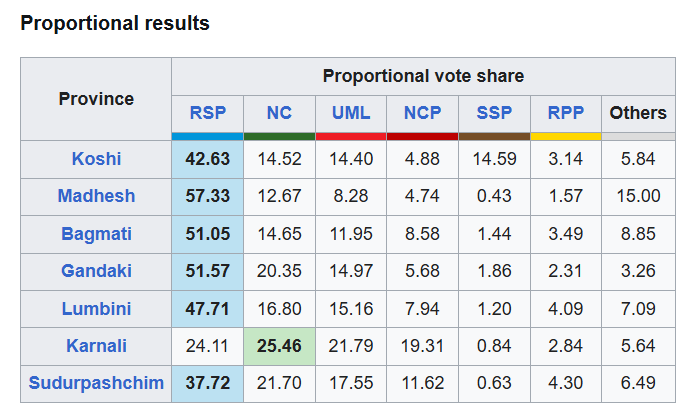Click the Province column header
The width and height of the screenshot is (680, 406).
pos(96,99)
